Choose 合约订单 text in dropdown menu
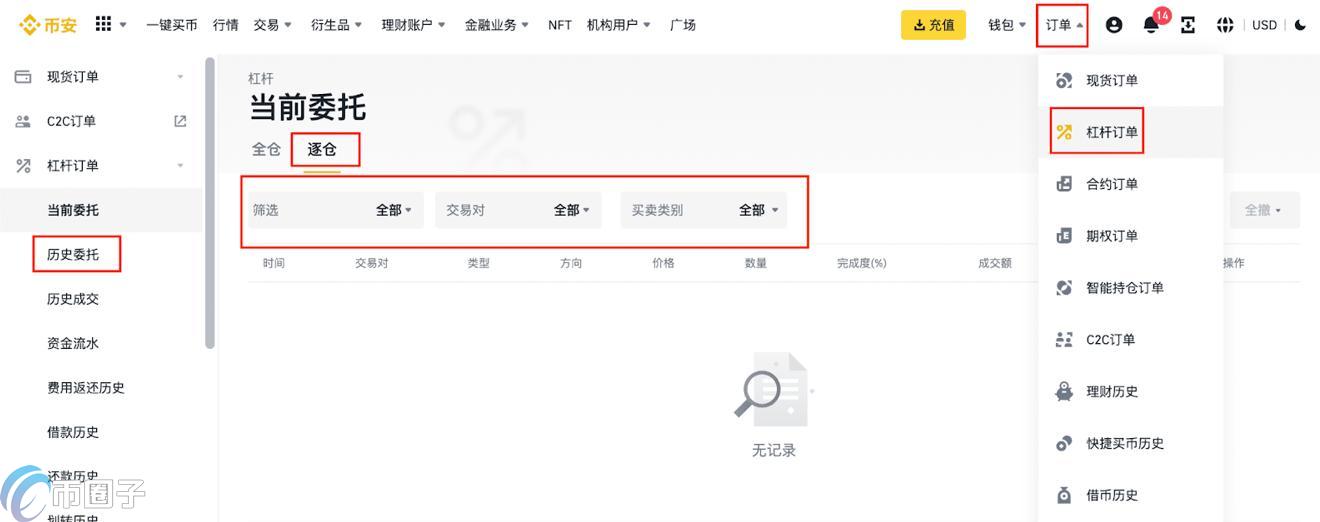 (x=1112, y=184)
